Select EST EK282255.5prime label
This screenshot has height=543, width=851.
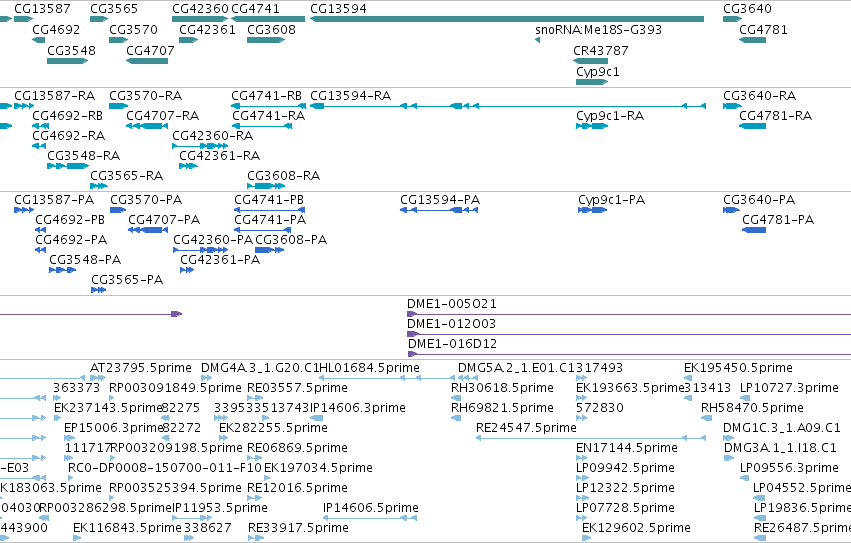coord(273,427)
